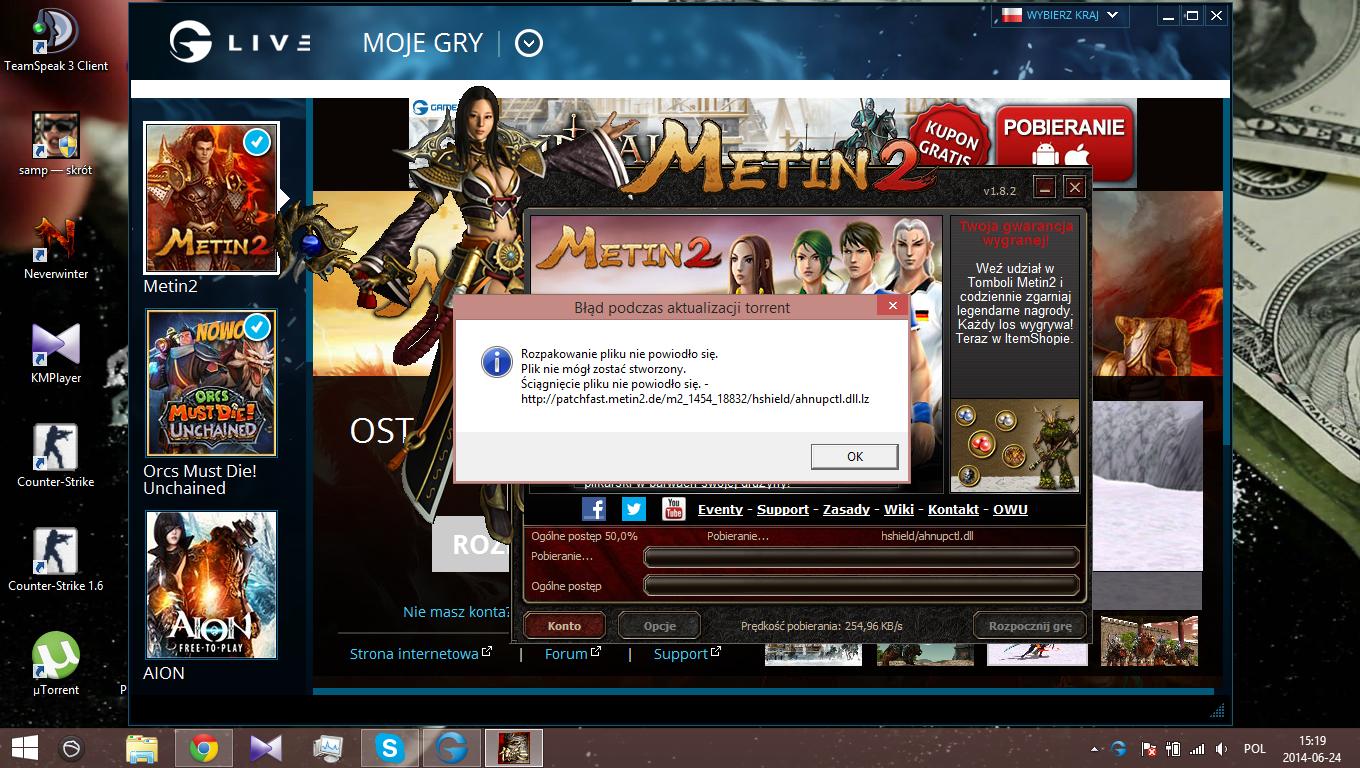1360x768 pixels.
Task: Click the v1.8.2 version label
Action: click(999, 190)
